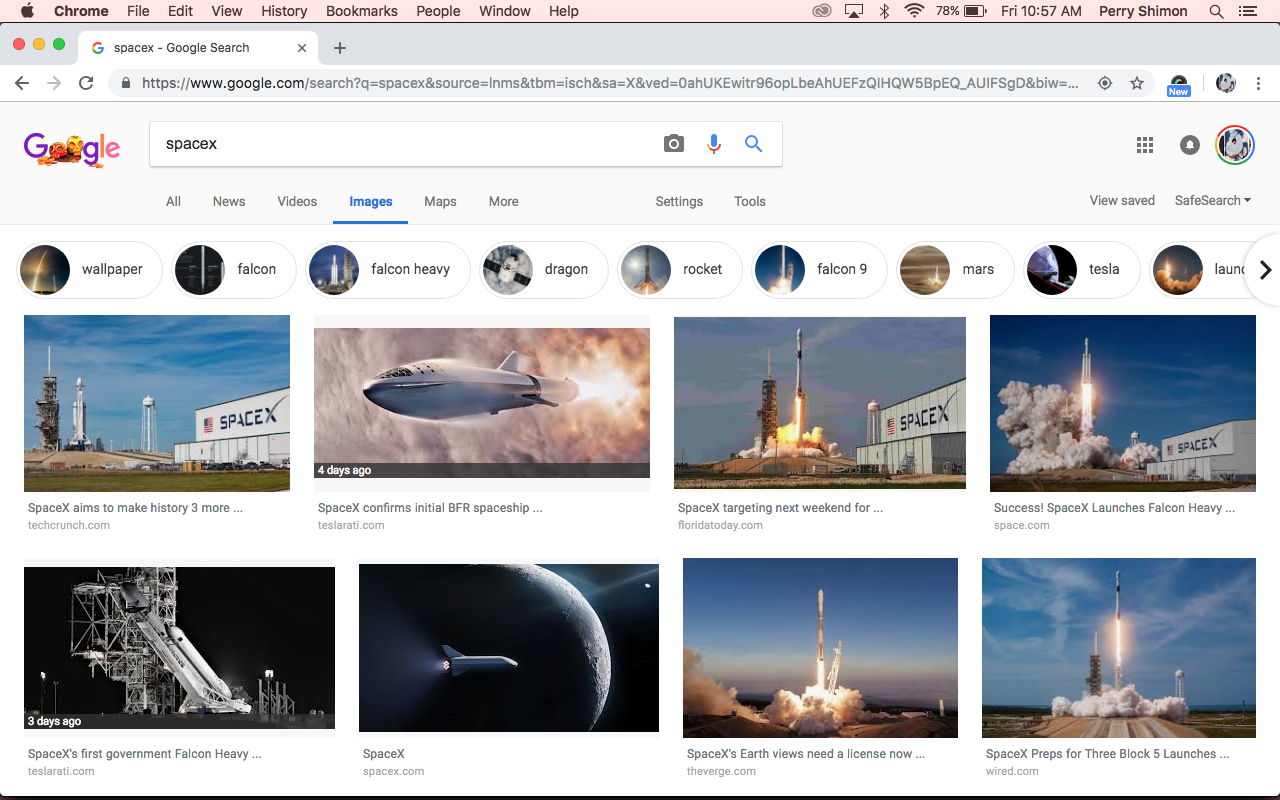Filter by wallpaper suggestion chip
Screen dimensions: 1280x800
89,270
